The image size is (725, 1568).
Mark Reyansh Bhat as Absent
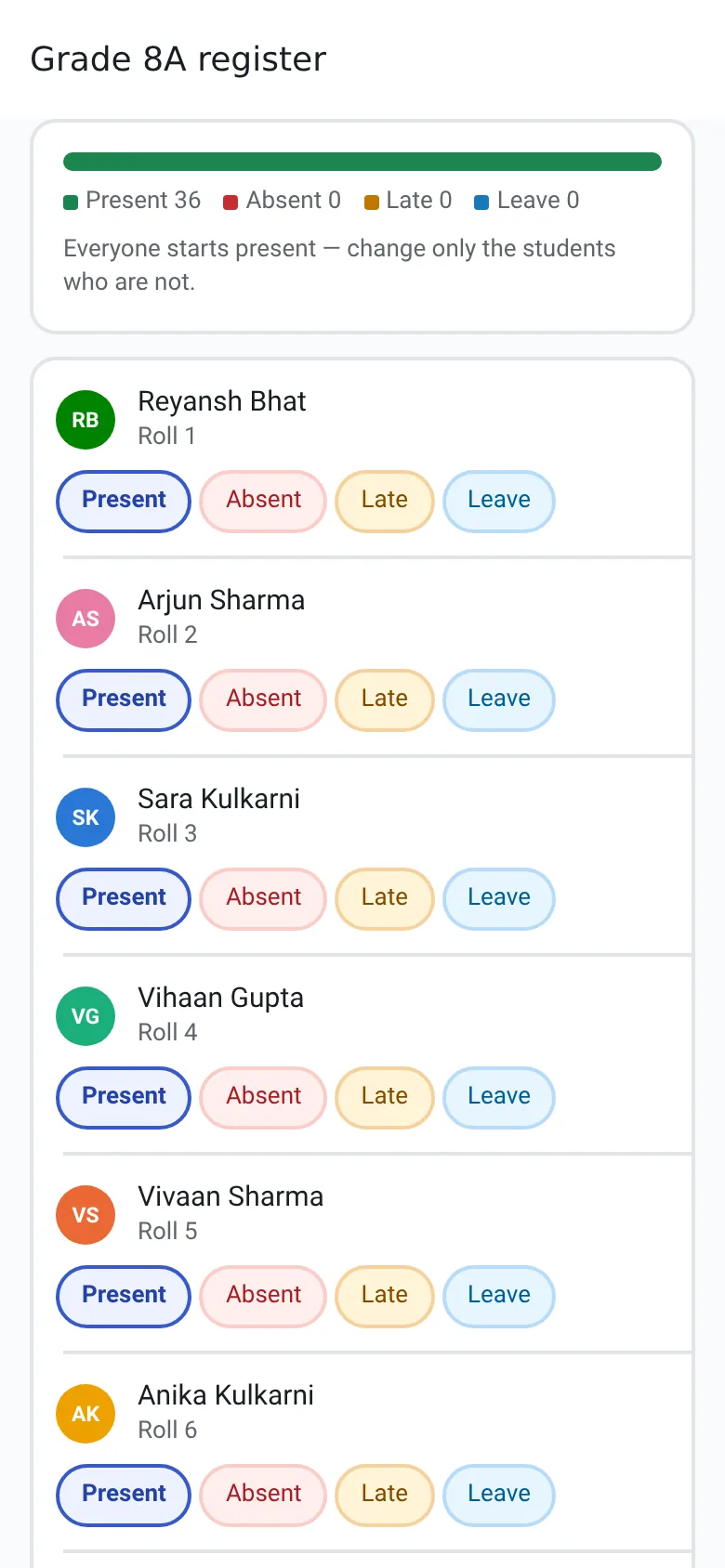tap(263, 501)
